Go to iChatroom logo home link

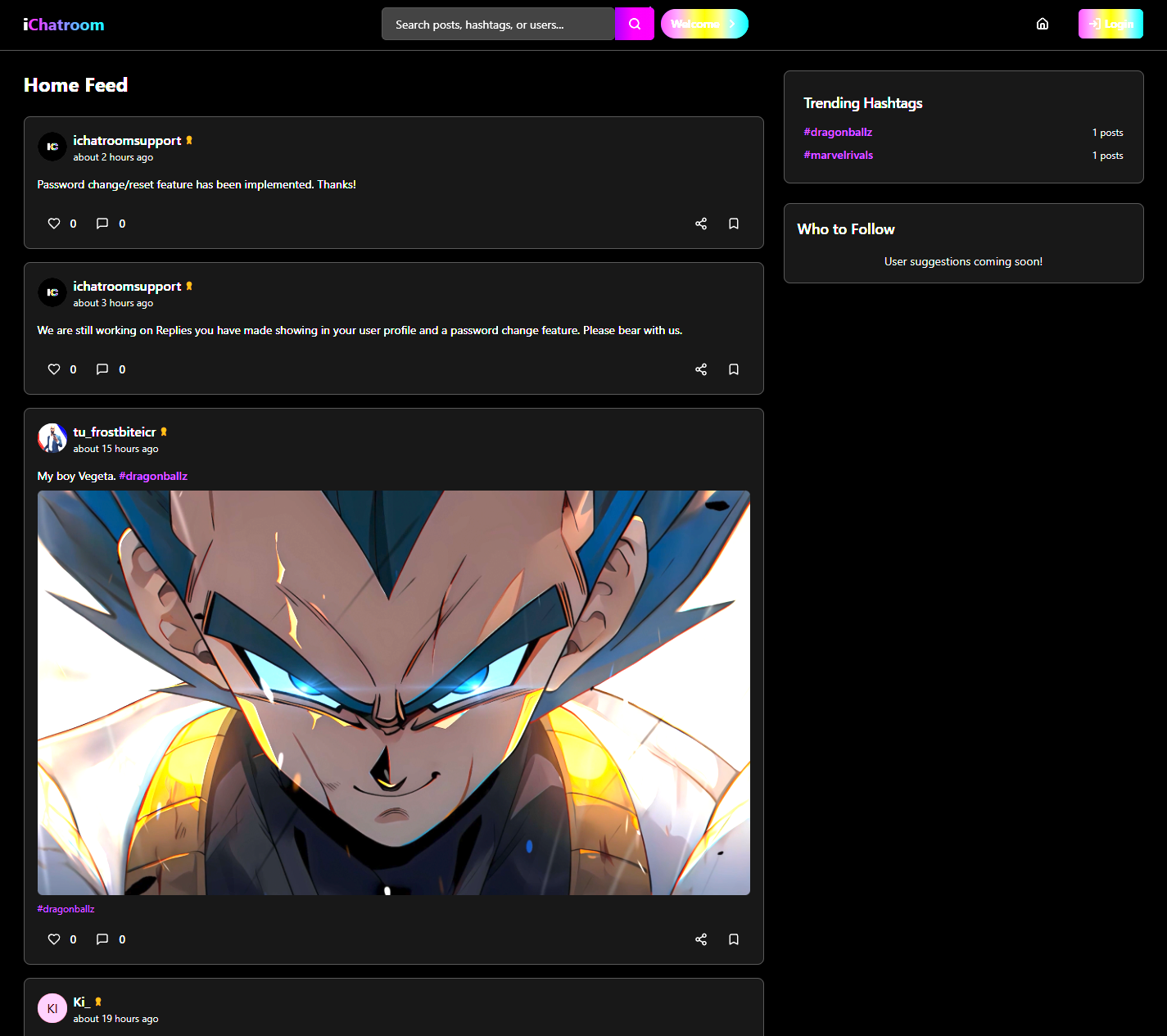(64, 25)
